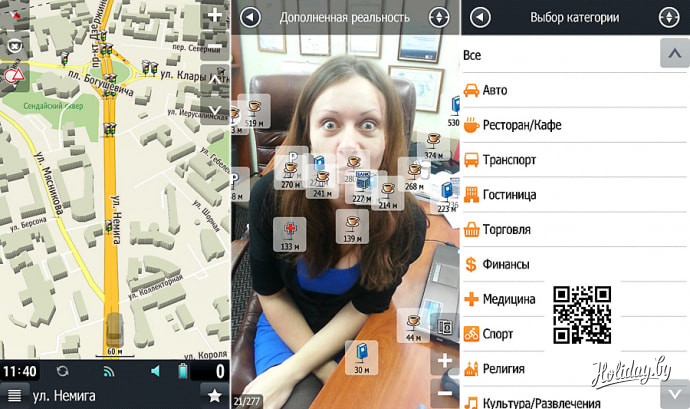Collapse the Все category list

[x=673, y=54]
